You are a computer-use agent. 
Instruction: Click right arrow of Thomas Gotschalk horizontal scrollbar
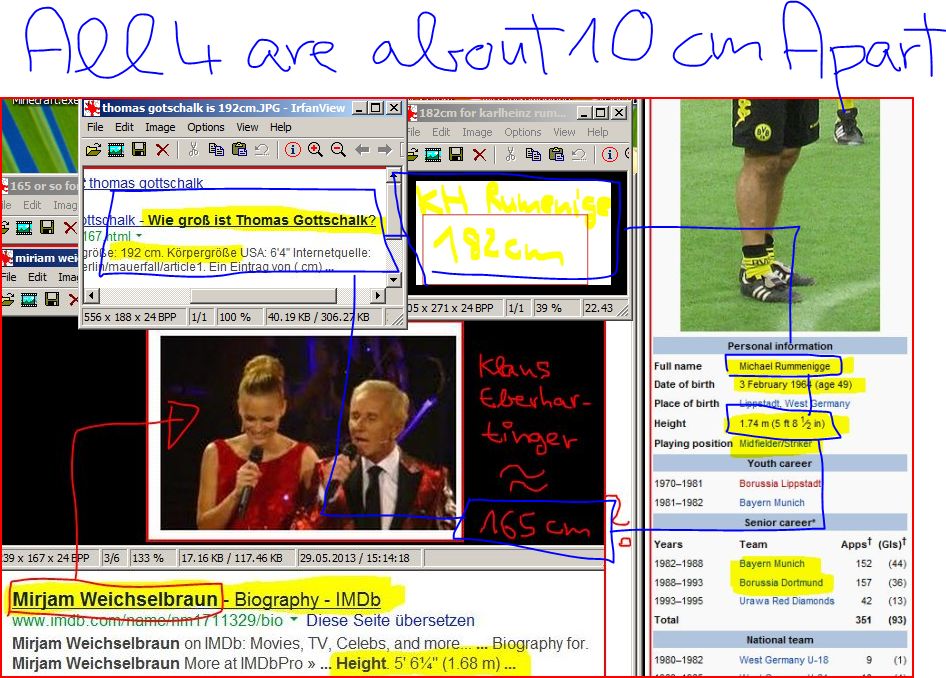(x=378, y=296)
